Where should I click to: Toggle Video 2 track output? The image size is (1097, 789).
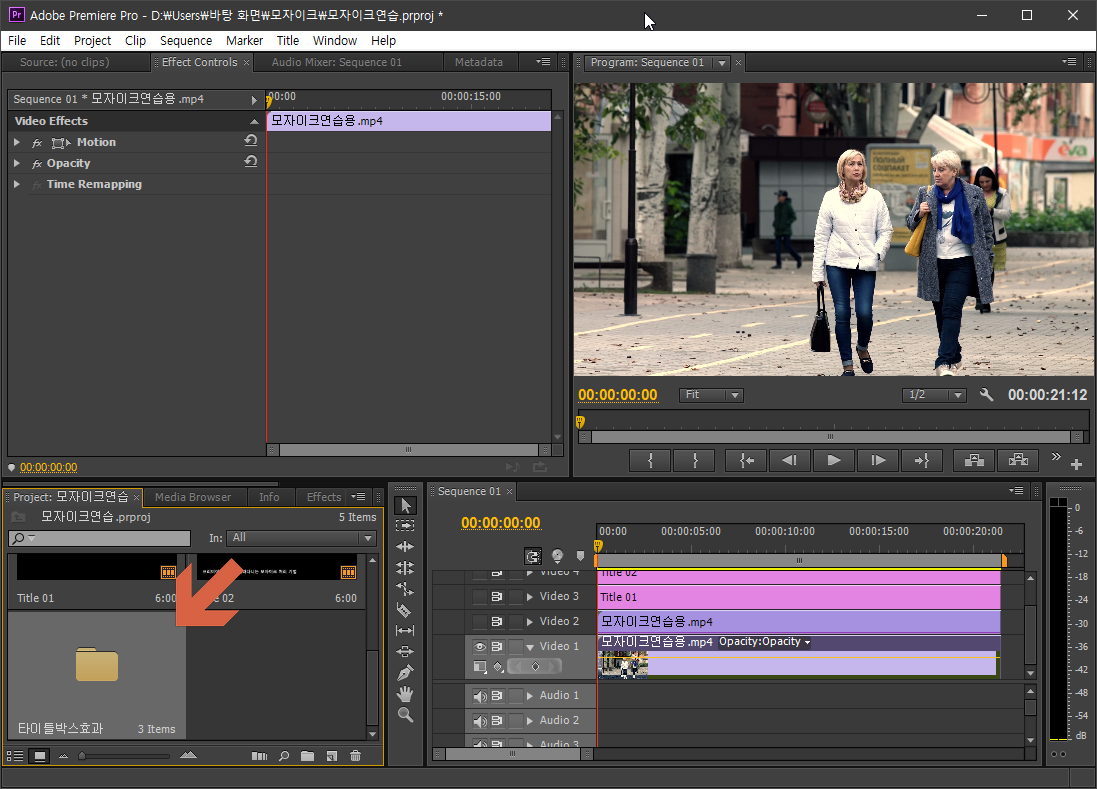point(480,622)
